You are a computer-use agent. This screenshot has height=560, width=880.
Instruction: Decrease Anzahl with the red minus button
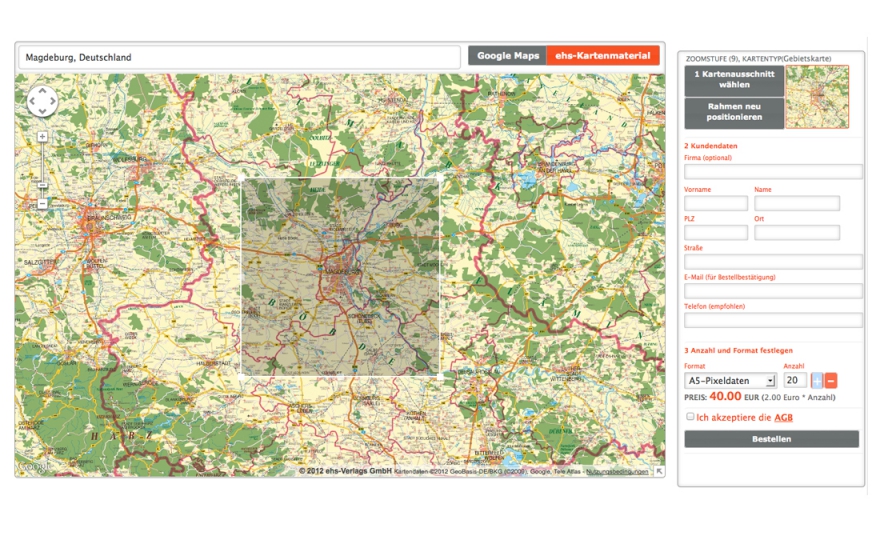click(x=831, y=380)
